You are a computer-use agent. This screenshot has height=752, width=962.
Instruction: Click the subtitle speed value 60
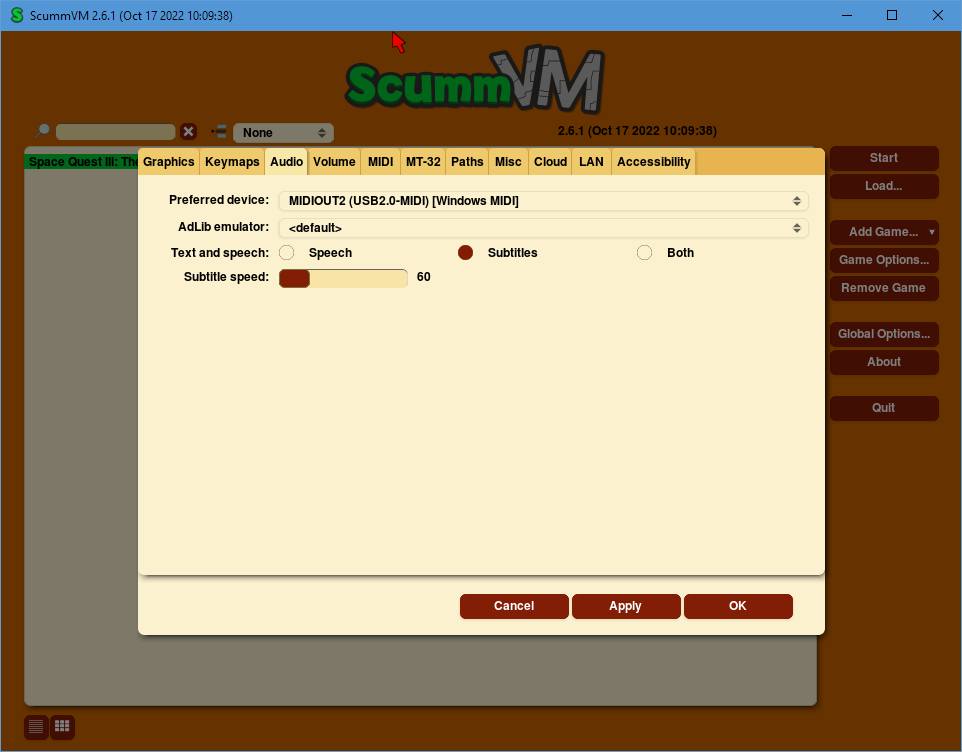coord(423,277)
